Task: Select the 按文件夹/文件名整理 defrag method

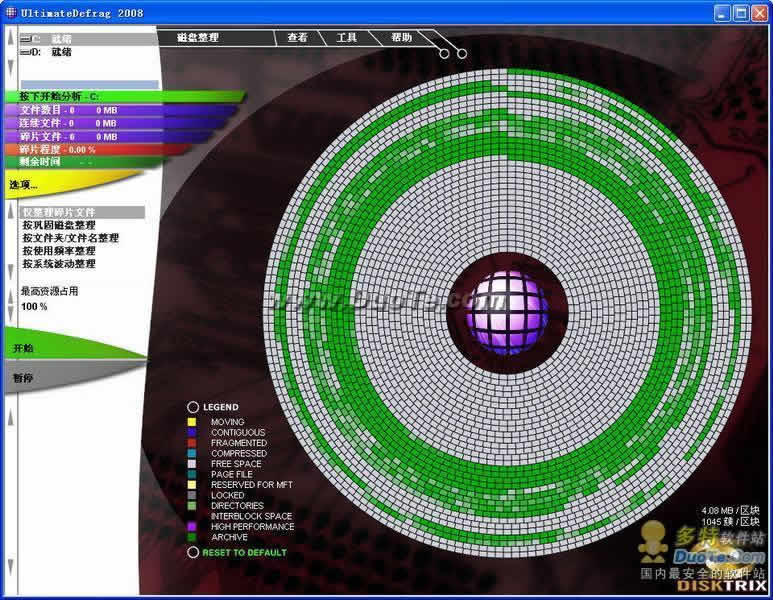Action: tap(70, 238)
